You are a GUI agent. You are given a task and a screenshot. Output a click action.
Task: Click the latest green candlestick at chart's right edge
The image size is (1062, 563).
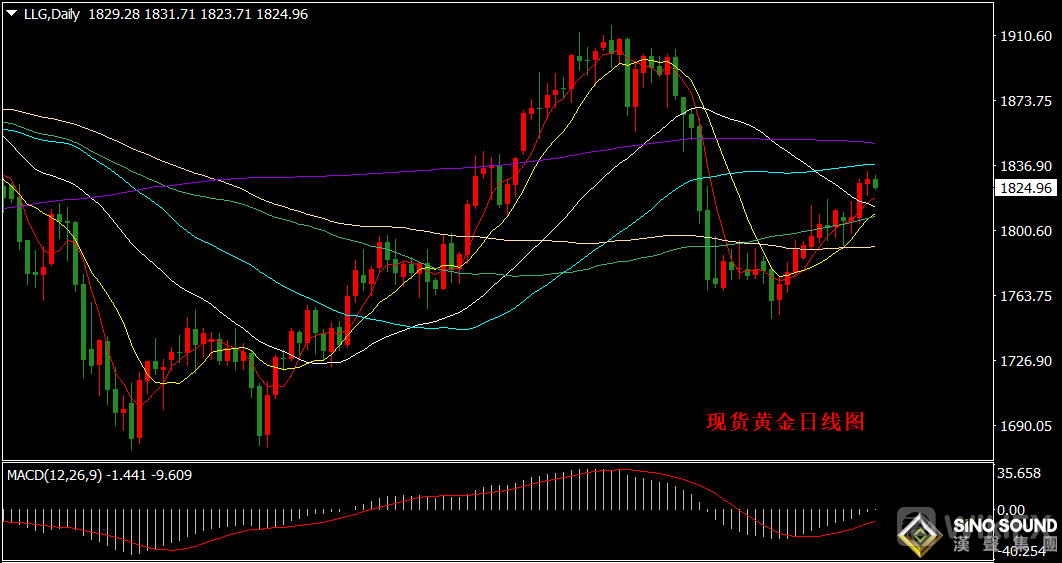876,182
